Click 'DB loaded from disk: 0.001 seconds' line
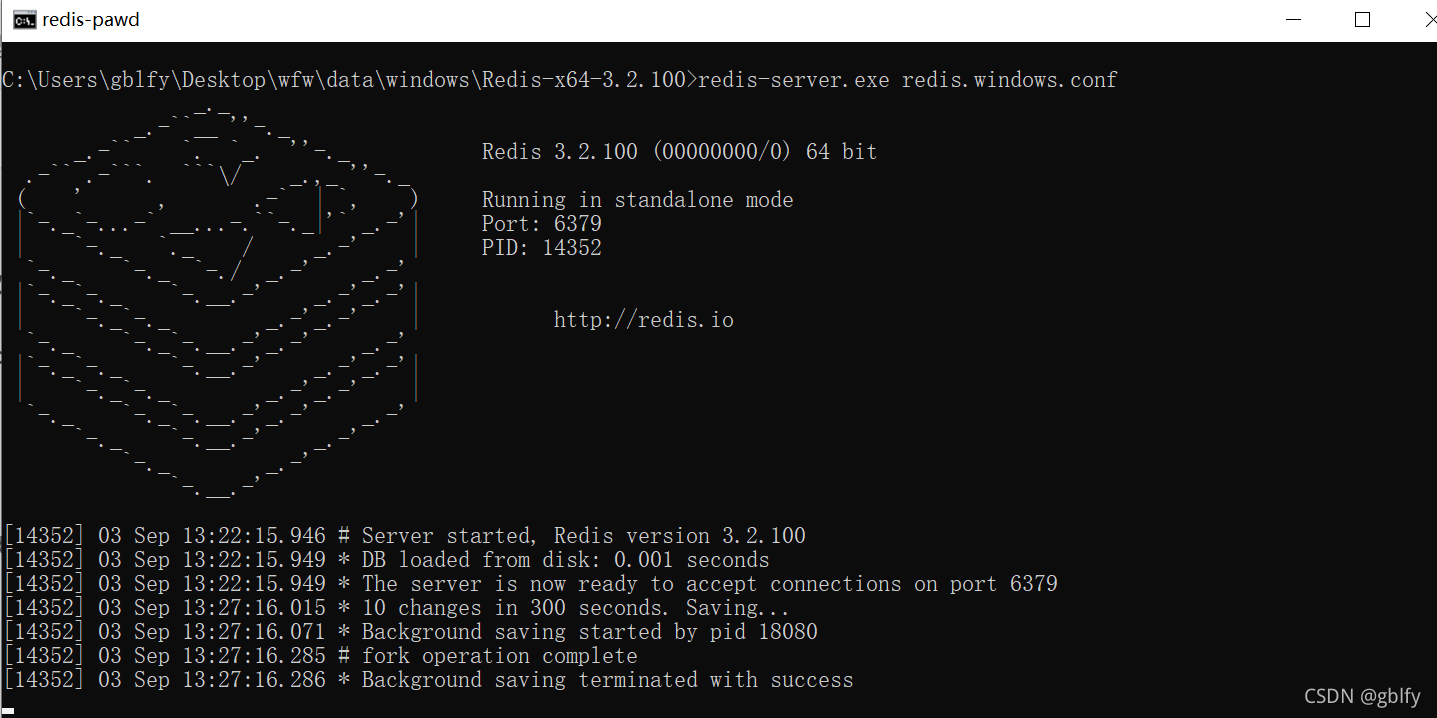The image size is (1437, 718). (x=387, y=560)
